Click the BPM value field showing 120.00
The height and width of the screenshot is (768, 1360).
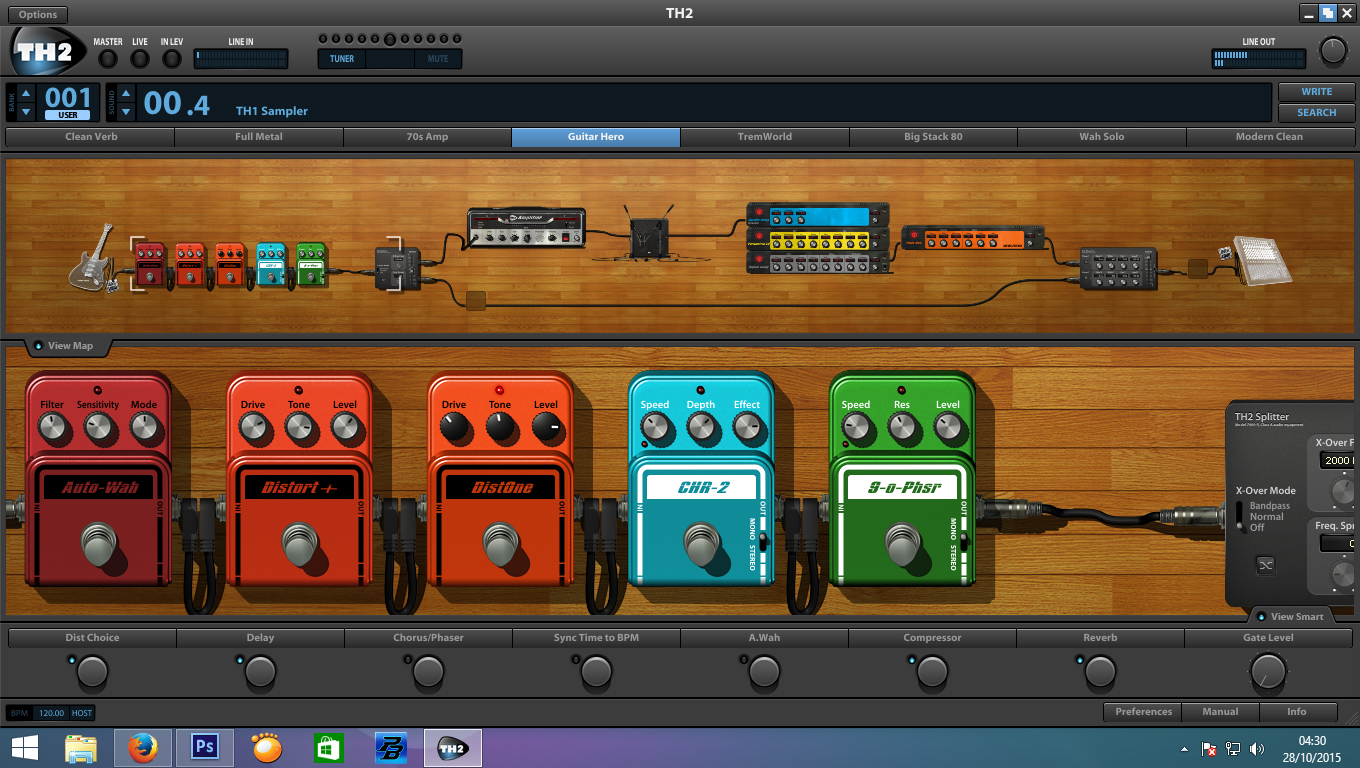[50, 713]
